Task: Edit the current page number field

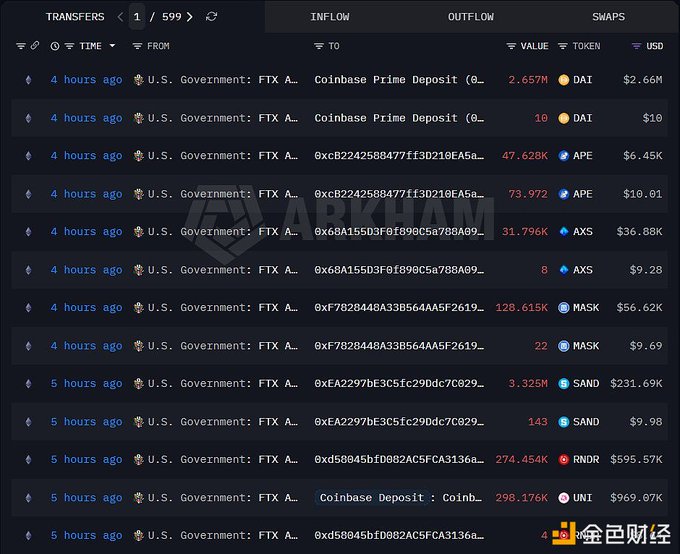Action: pyautogui.click(x=137, y=17)
